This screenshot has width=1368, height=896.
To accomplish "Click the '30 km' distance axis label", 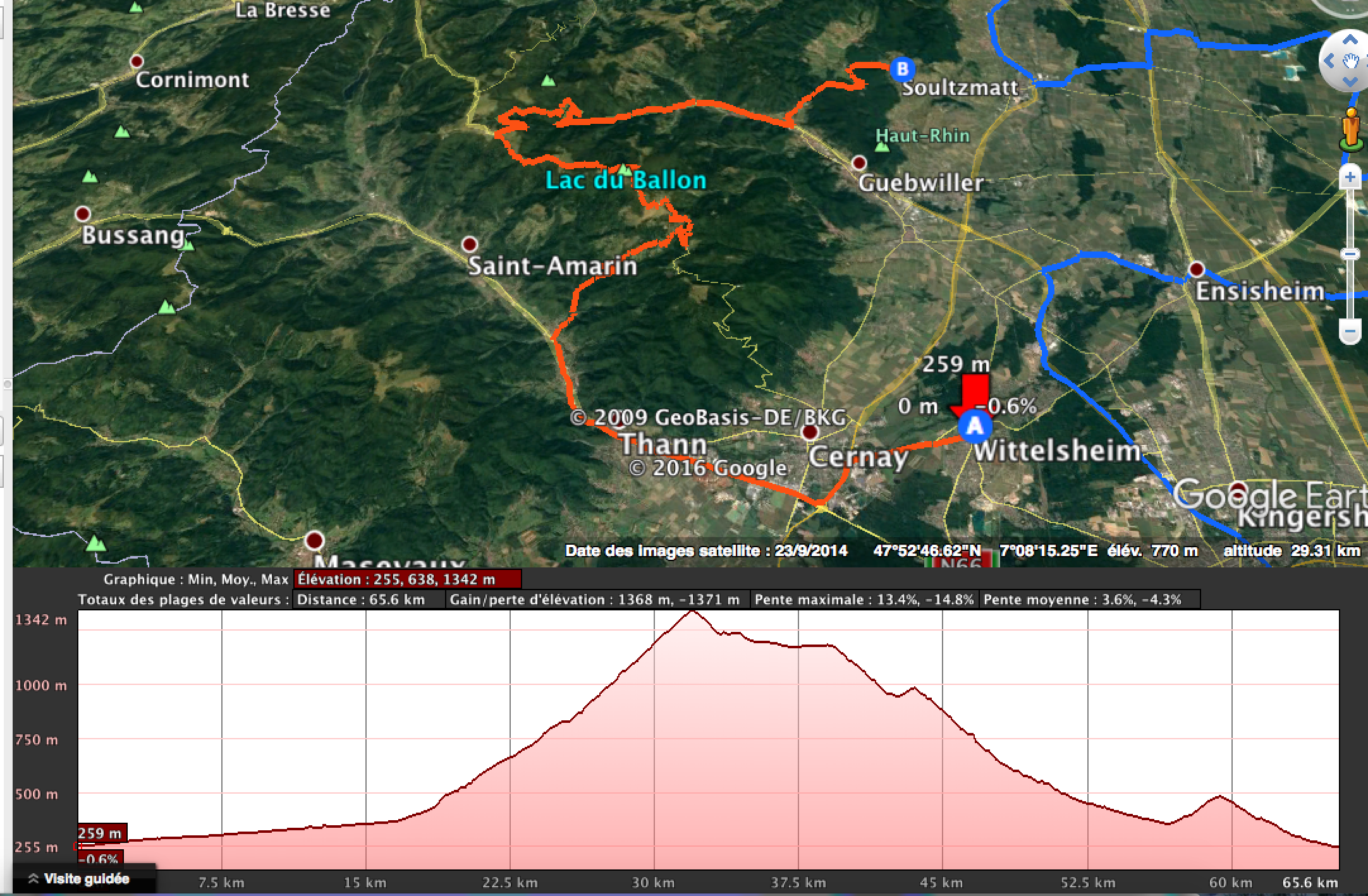I will pos(654,883).
